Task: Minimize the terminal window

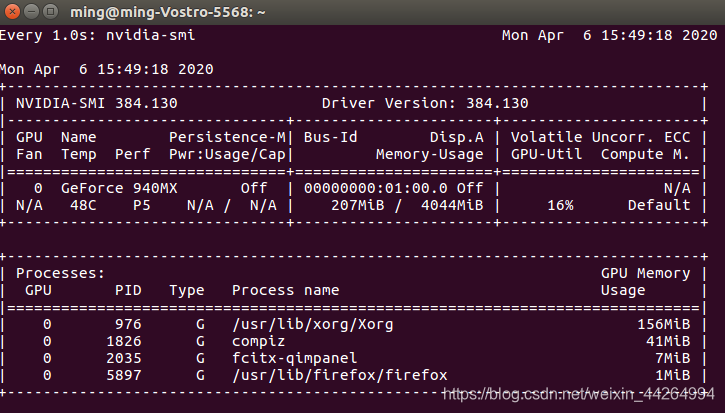Action: pyautogui.click(x=31, y=11)
